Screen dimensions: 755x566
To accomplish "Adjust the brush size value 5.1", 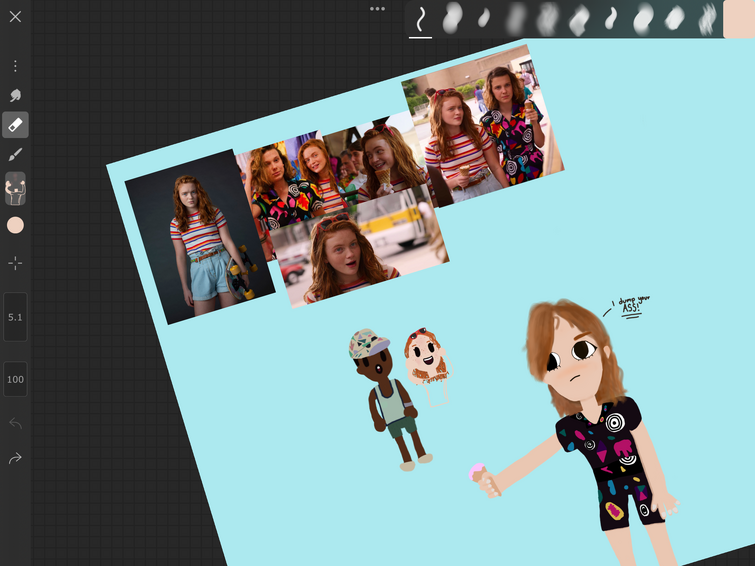I will coord(15,317).
